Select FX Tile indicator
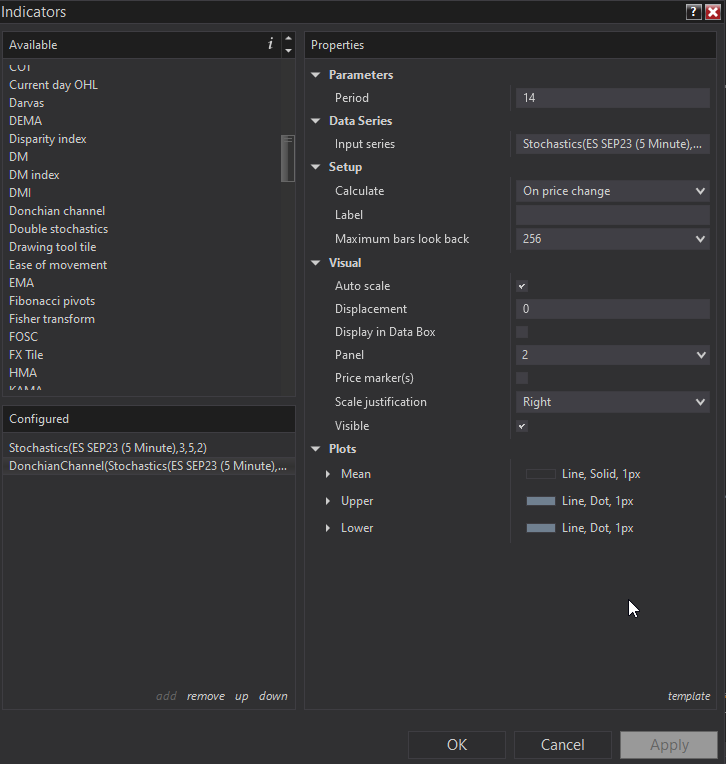This screenshot has width=726, height=764. pos(26,355)
